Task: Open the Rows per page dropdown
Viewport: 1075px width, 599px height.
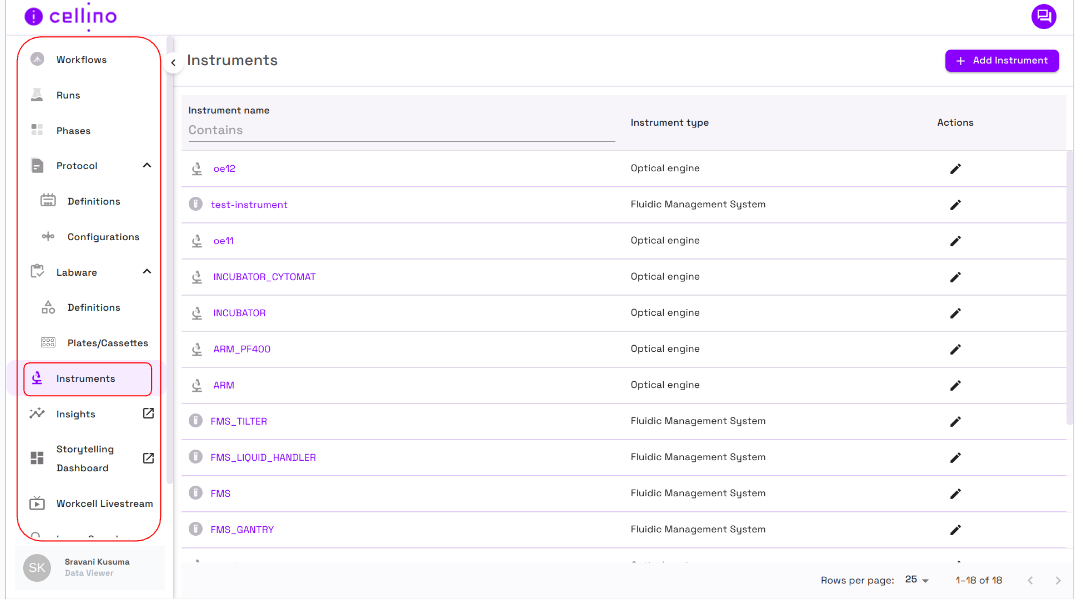Action: tap(917, 580)
